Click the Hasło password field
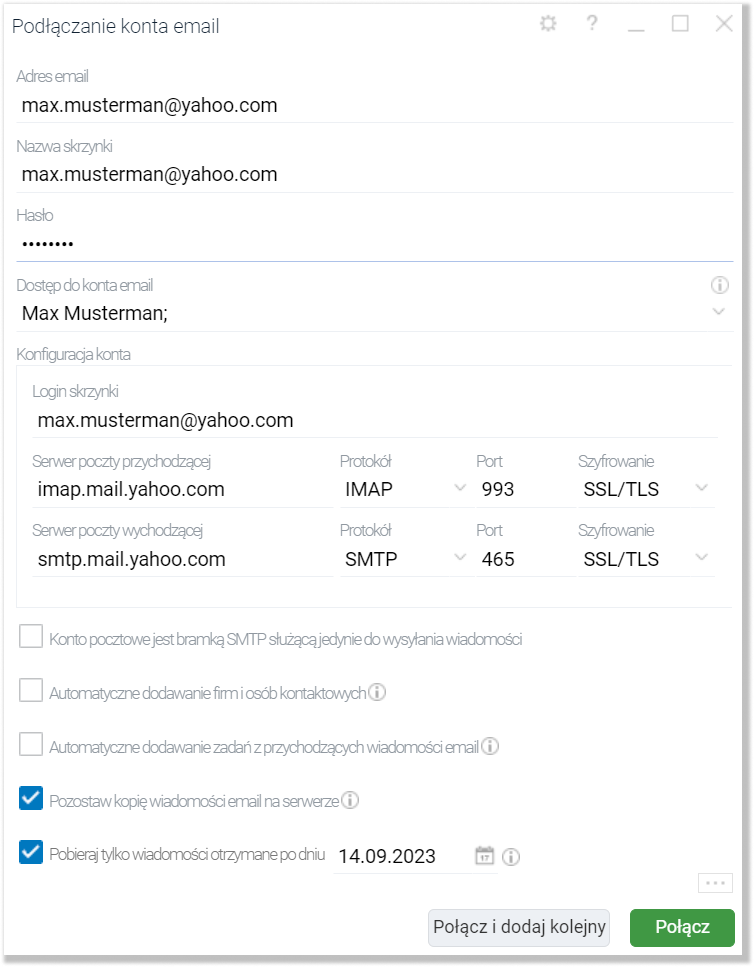This screenshot has width=754, height=967. (x=370, y=243)
